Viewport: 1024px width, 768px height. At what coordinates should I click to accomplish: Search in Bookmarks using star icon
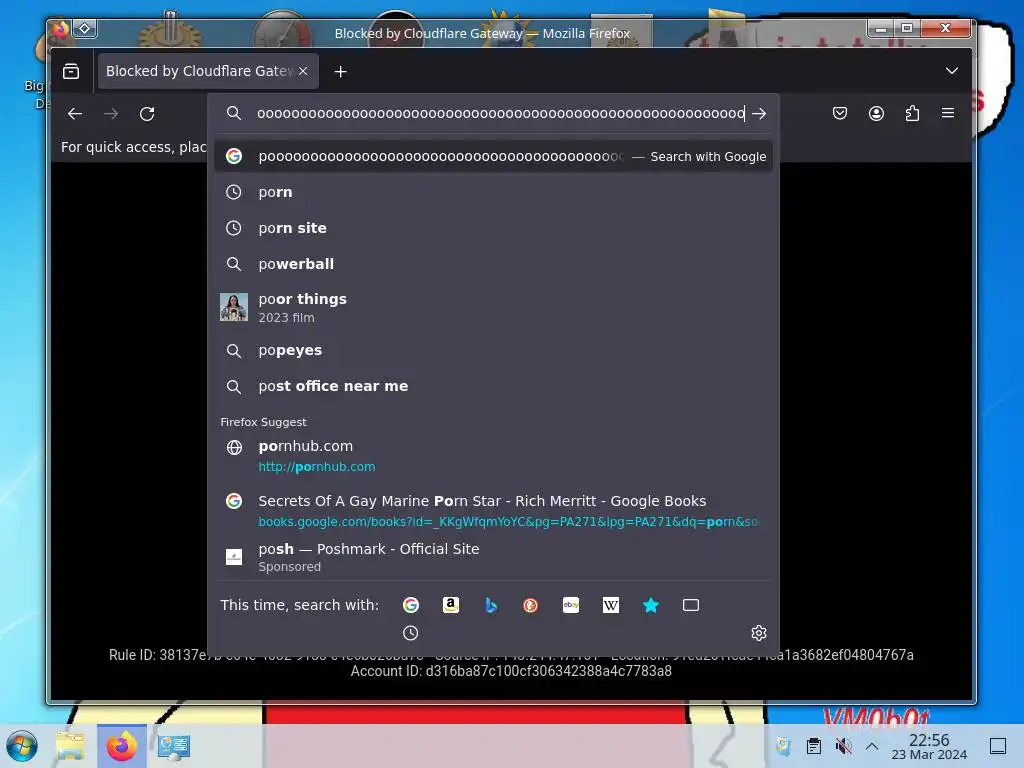650,605
